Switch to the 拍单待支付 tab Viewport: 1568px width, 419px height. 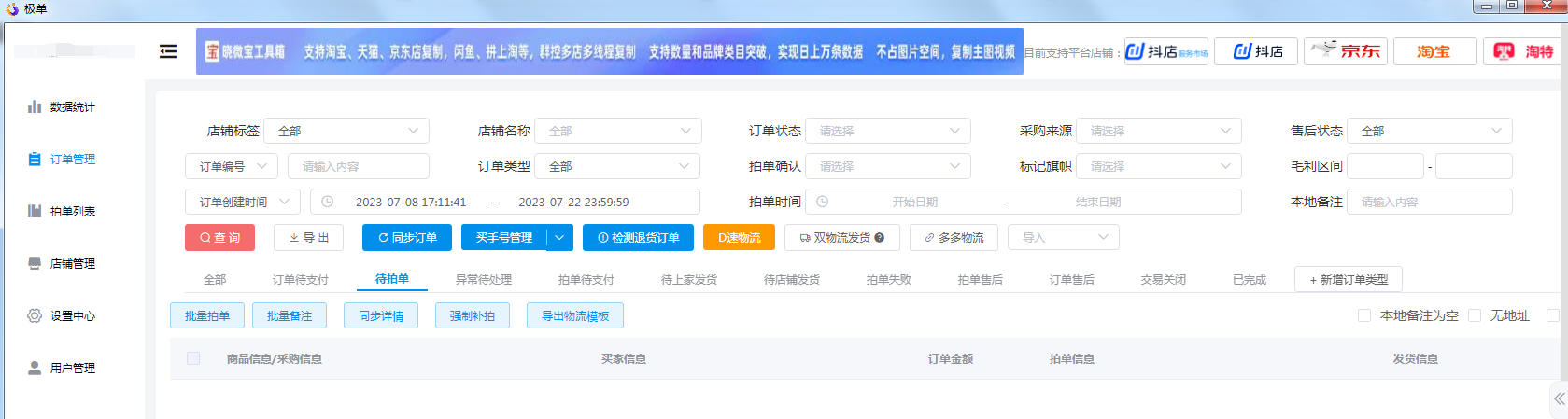pyautogui.click(x=586, y=280)
